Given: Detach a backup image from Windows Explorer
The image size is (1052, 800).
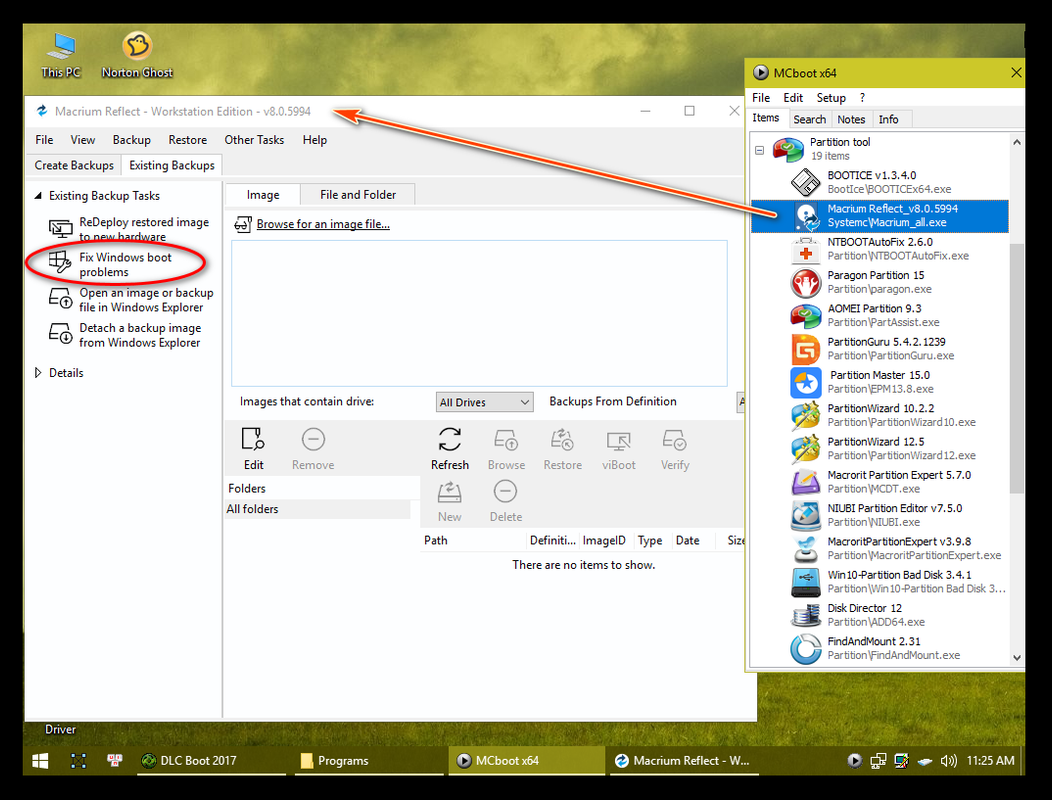Looking at the screenshot, I should coord(125,335).
